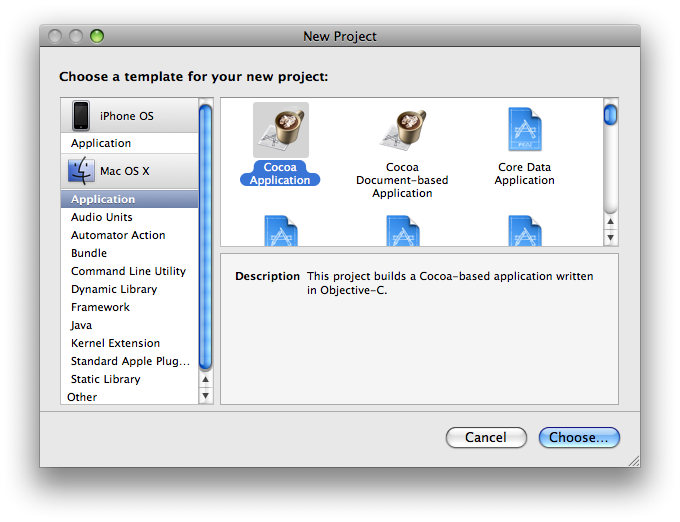680x522 pixels.
Task: Click the 'Description' label
Action: point(267,276)
